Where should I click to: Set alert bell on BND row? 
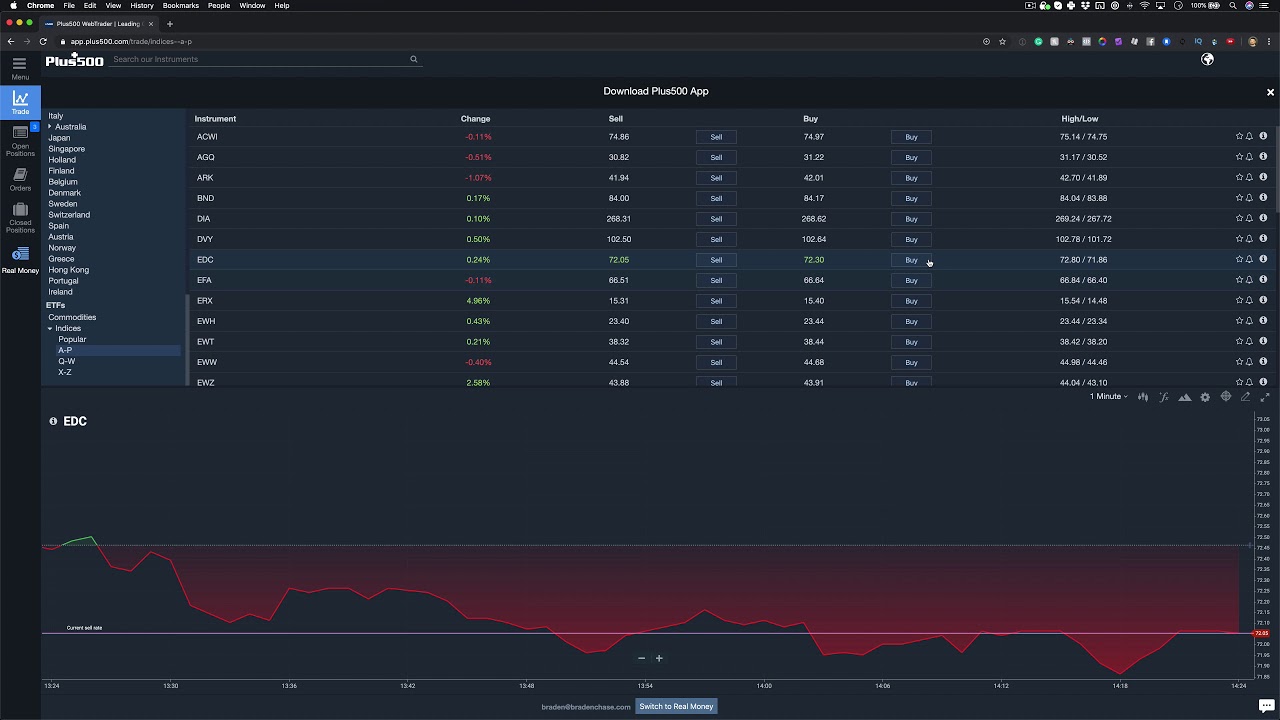click(x=1249, y=198)
